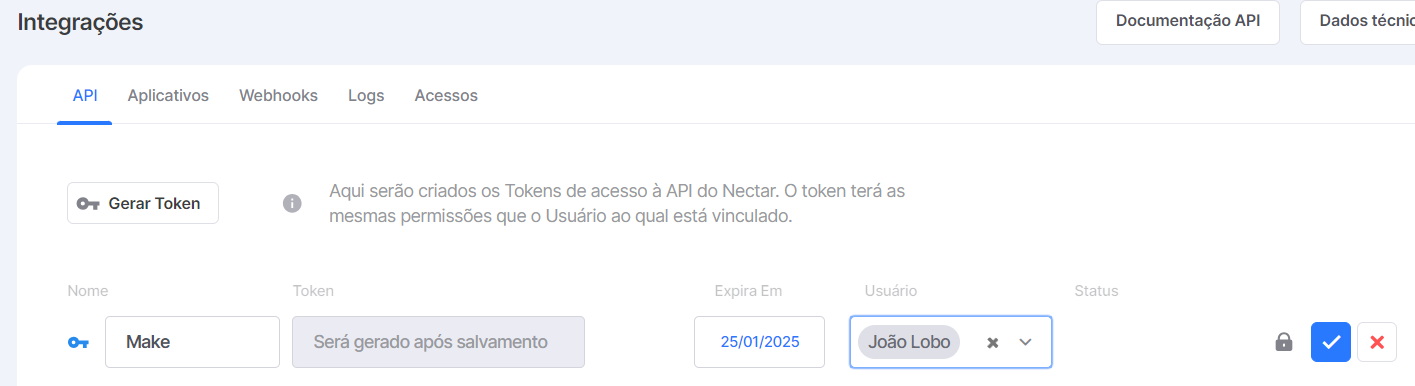Open Documentação API button
1415x386 pixels.
click(x=1188, y=21)
